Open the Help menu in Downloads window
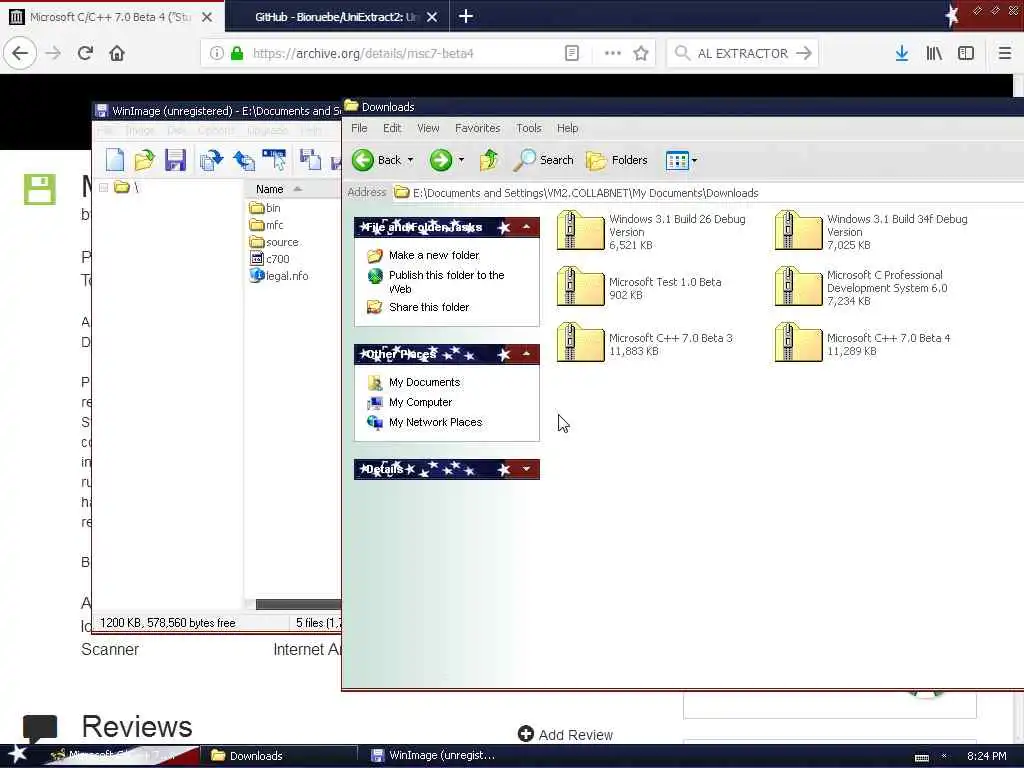Viewport: 1024px width, 768px height. click(568, 128)
